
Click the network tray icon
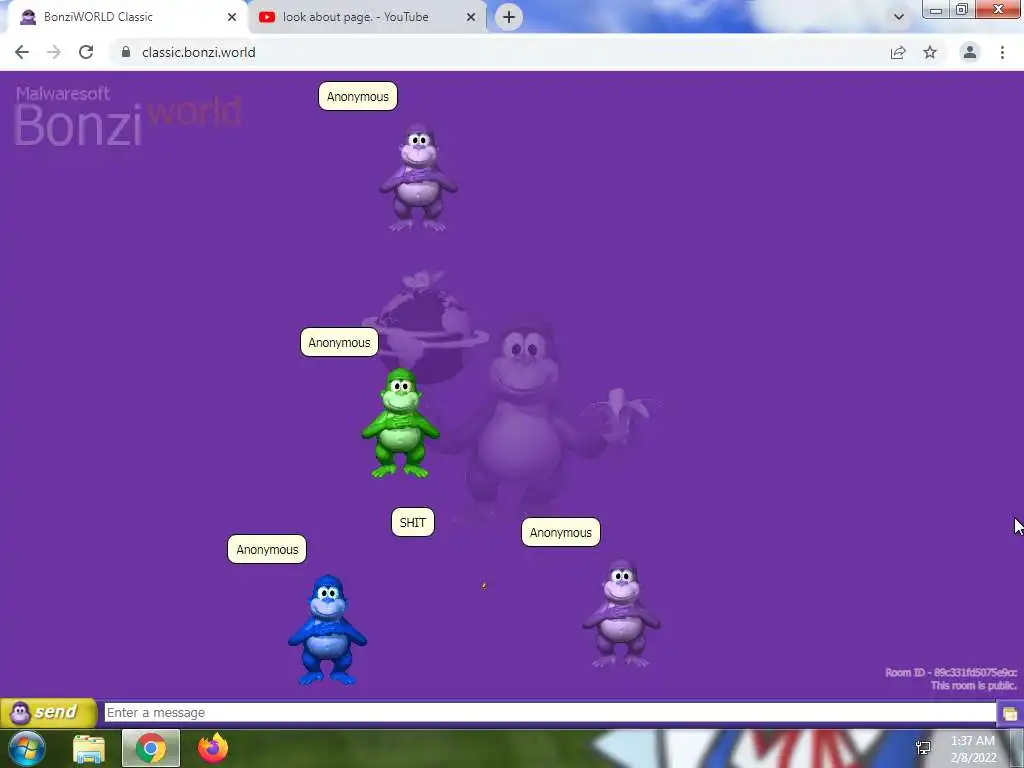[x=923, y=748]
